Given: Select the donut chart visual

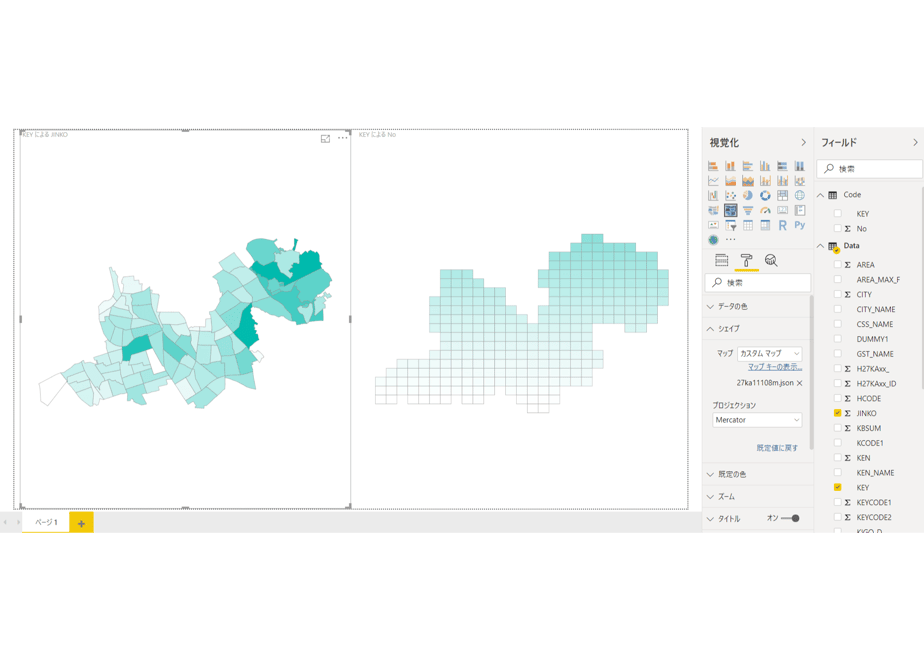Looking at the screenshot, I should (x=765, y=195).
